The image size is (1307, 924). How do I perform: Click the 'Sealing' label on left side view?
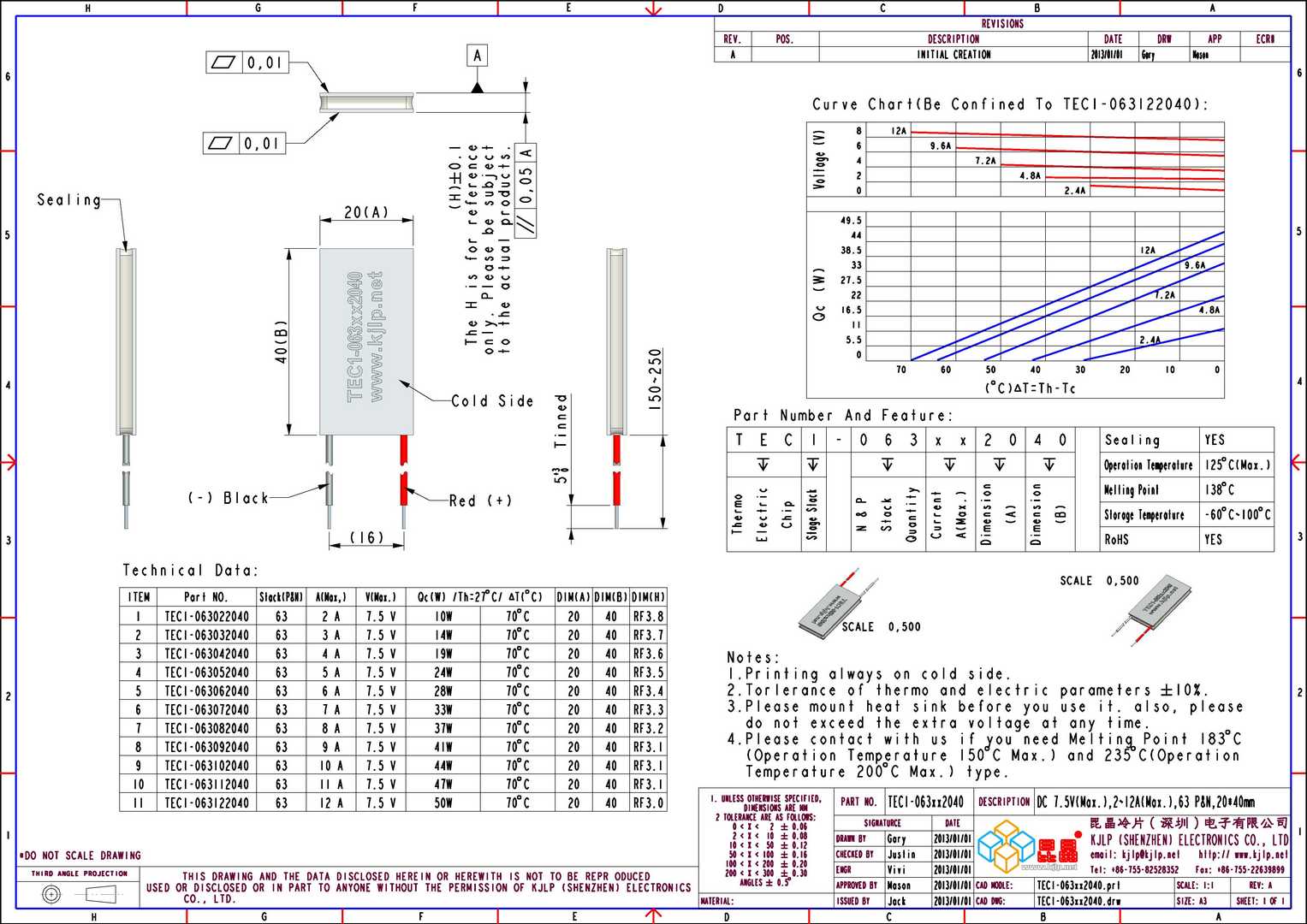tap(69, 200)
